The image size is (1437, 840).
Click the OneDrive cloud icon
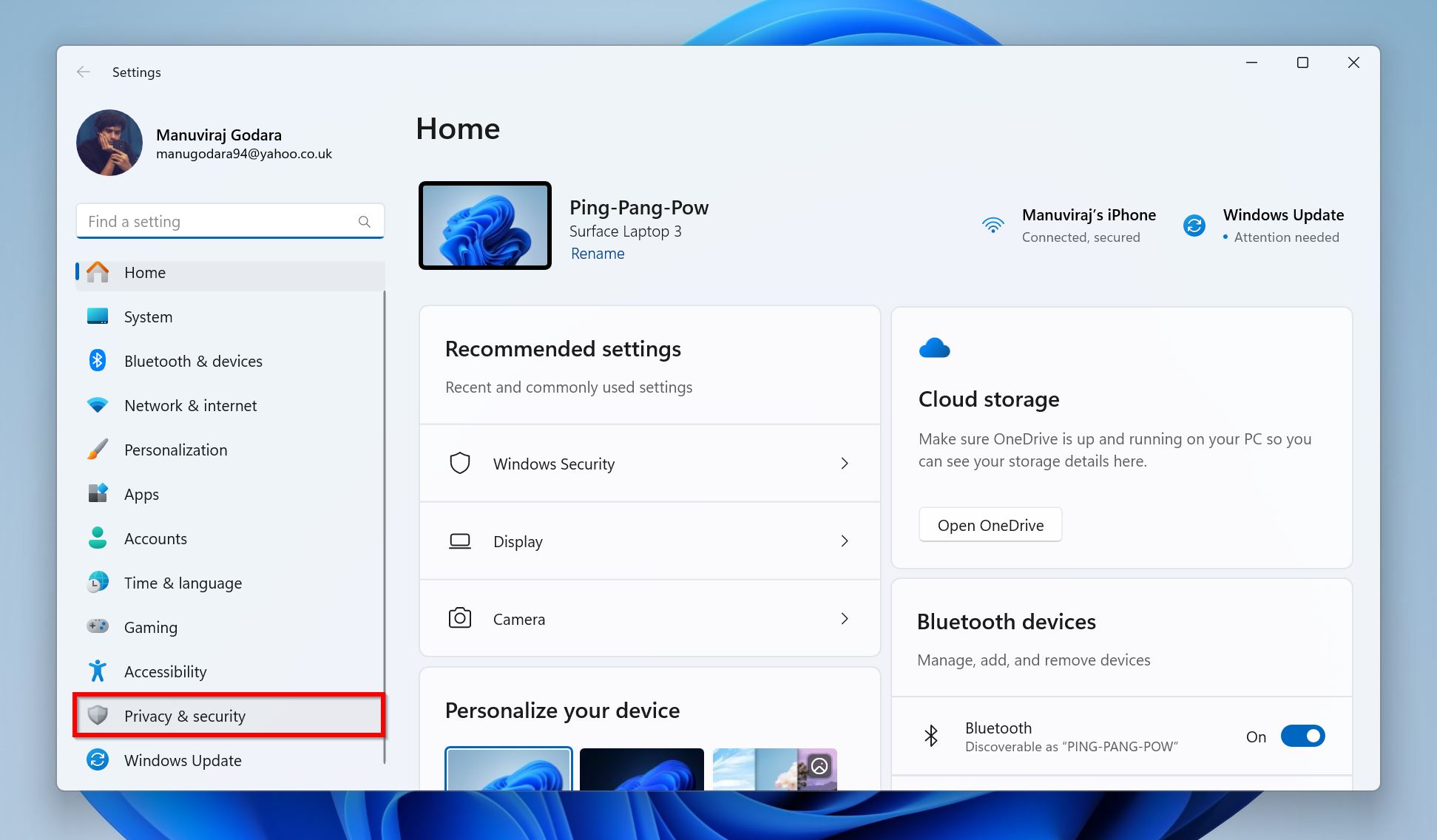click(934, 348)
